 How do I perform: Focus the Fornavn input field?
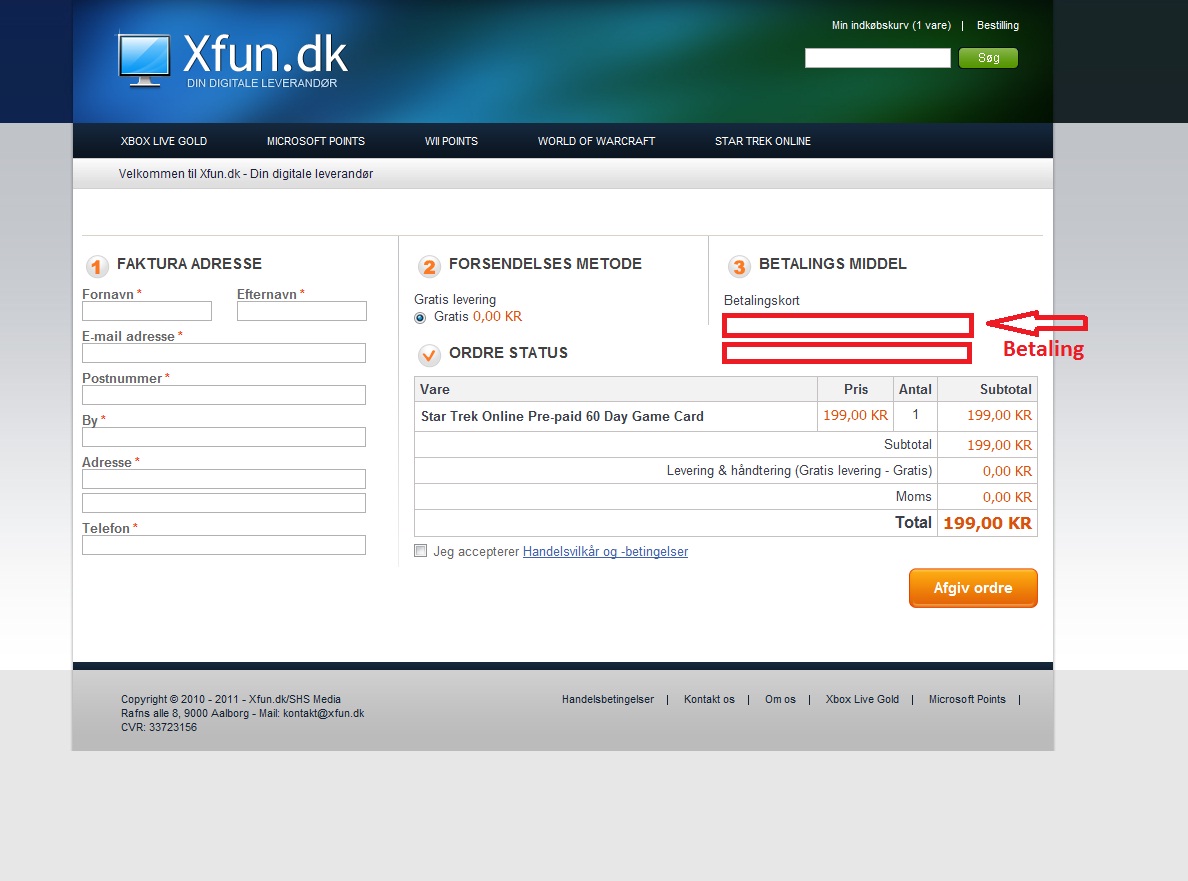click(147, 311)
